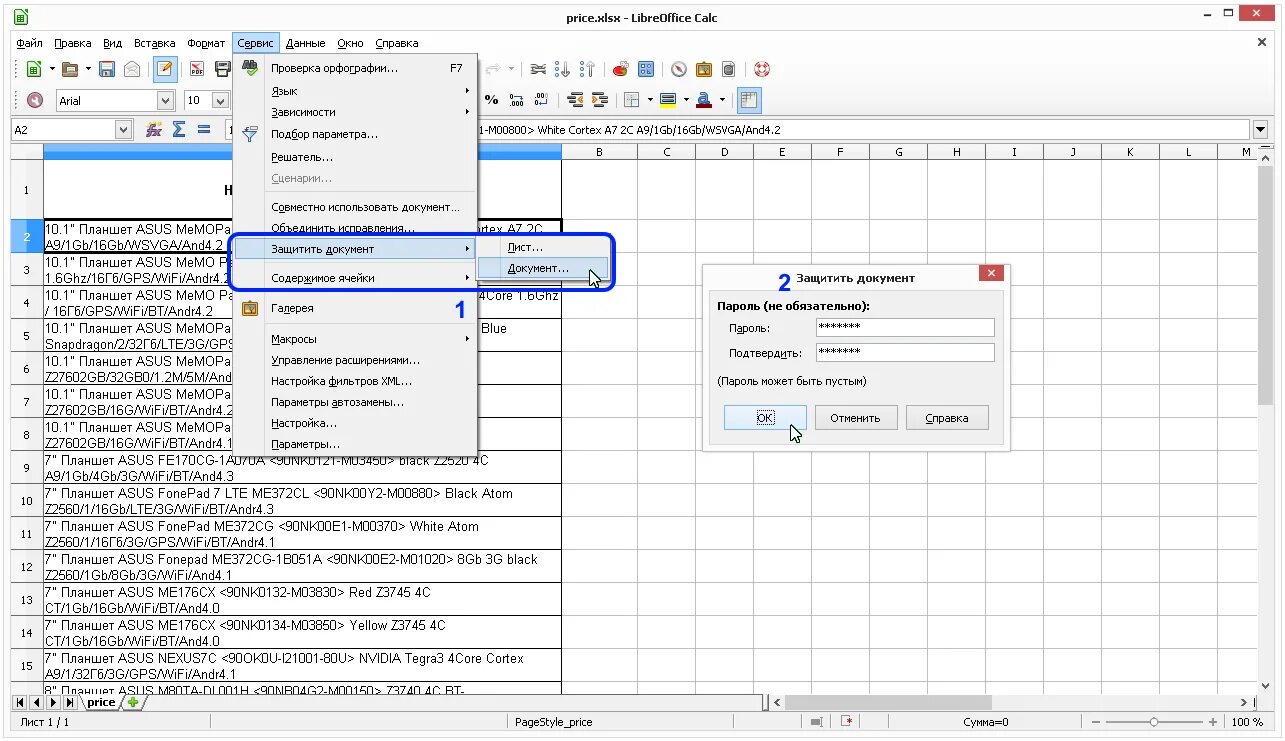
Task: Apply the yellow Background Color
Action: point(668,100)
